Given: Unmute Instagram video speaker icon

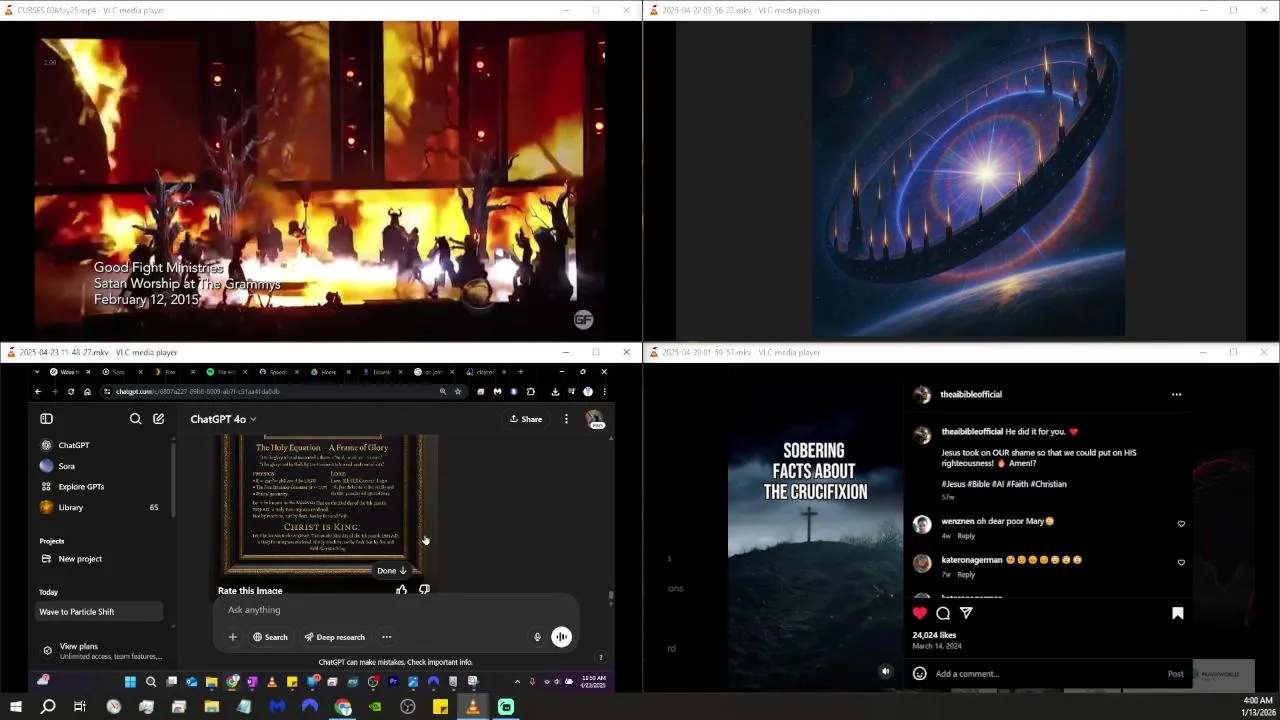Looking at the screenshot, I should coord(885,672).
